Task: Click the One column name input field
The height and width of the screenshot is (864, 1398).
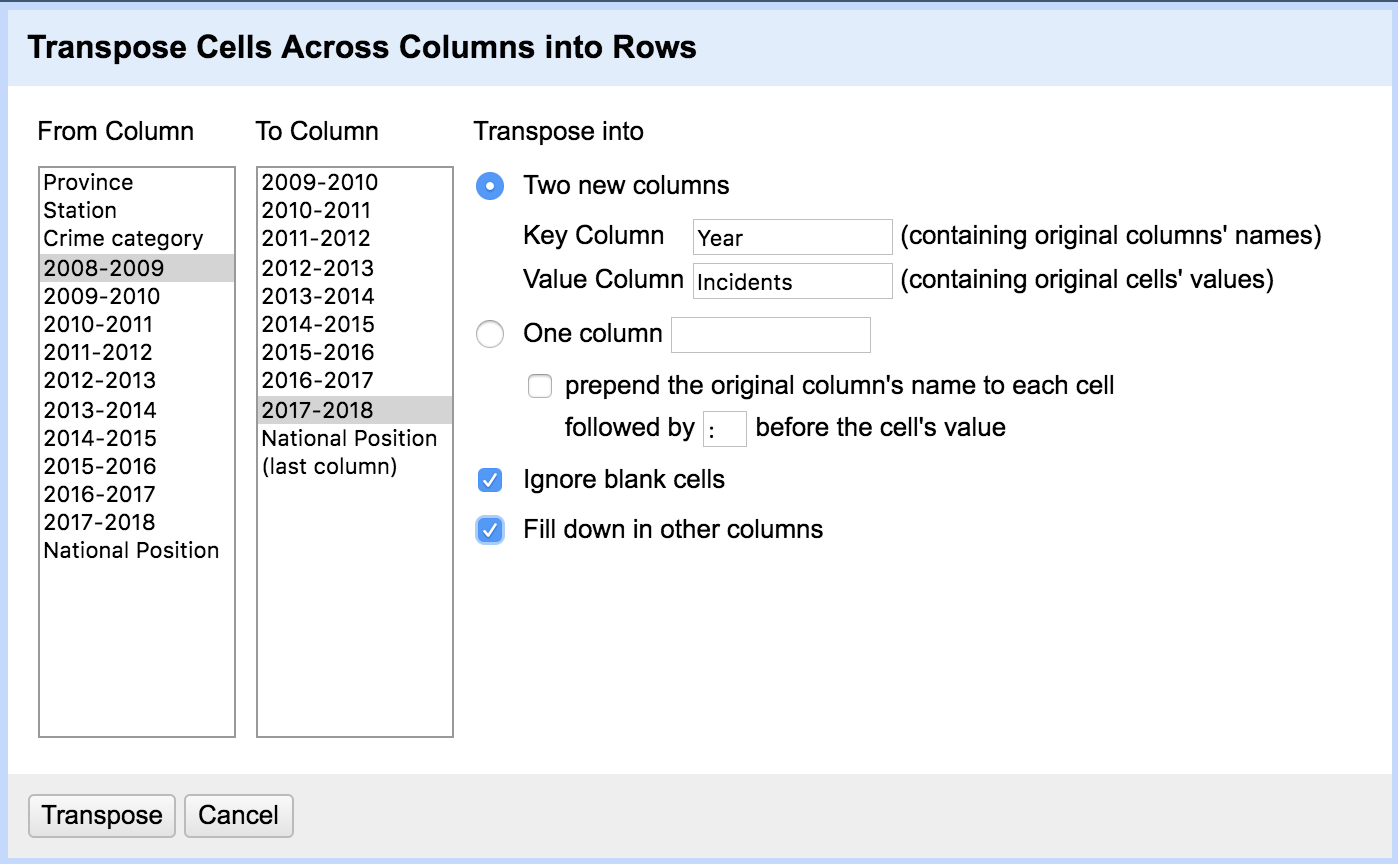Action: pyautogui.click(x=770, y=335)
